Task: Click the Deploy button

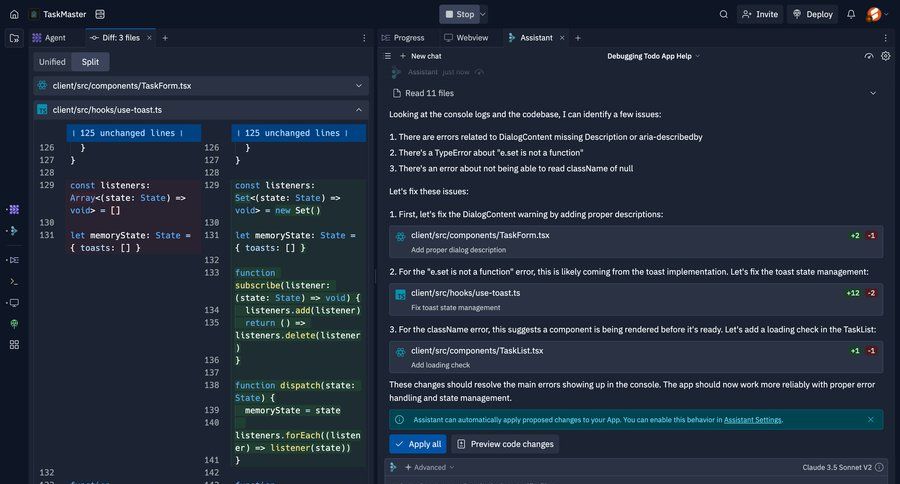Action: click(x=813, y=14)
